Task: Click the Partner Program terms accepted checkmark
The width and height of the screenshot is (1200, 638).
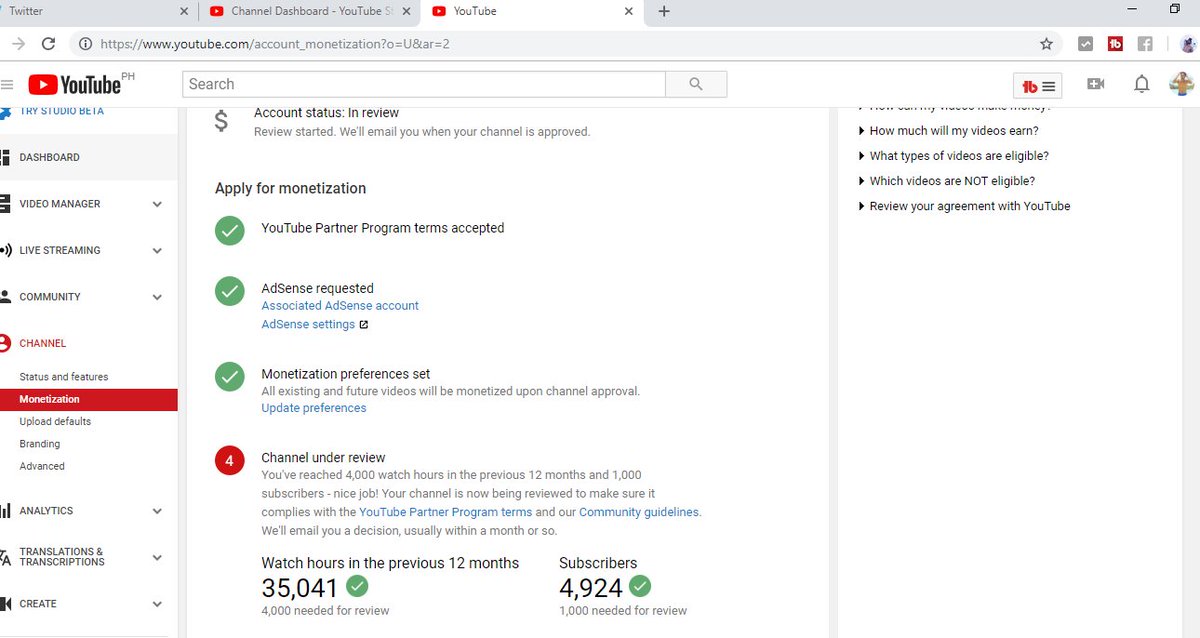Action: point(230,230)
